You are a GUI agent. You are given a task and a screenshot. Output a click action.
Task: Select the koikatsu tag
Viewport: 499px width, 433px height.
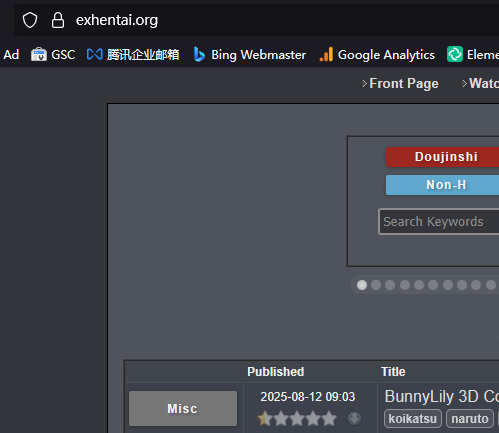pos(413,418)
